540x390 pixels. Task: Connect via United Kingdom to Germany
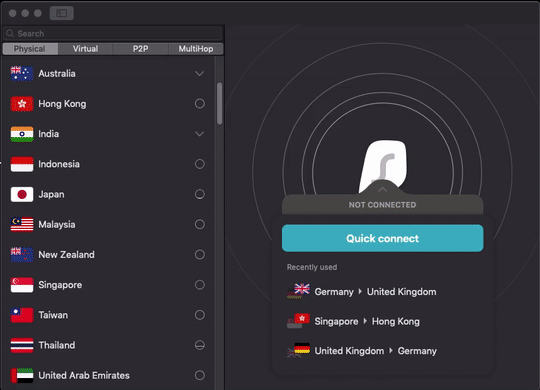point(362,351)
